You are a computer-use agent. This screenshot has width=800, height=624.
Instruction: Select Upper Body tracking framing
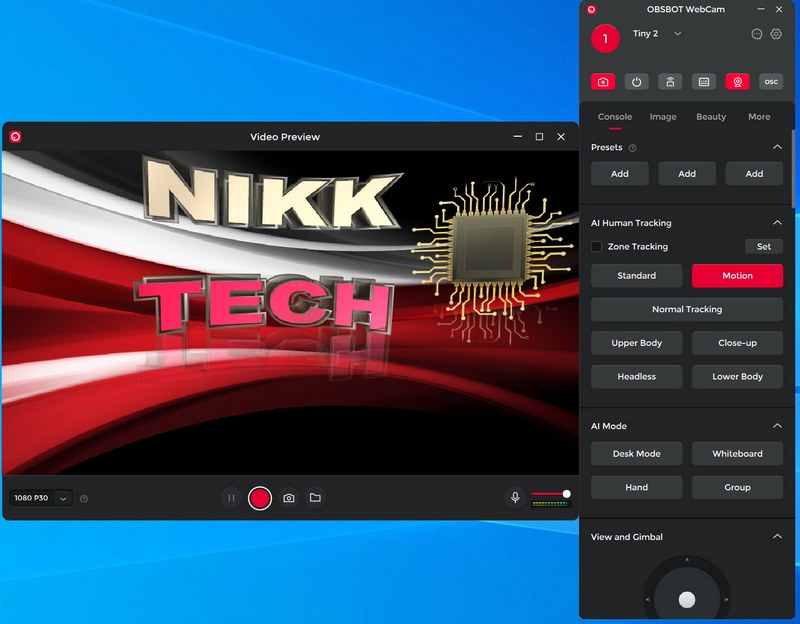636,343
